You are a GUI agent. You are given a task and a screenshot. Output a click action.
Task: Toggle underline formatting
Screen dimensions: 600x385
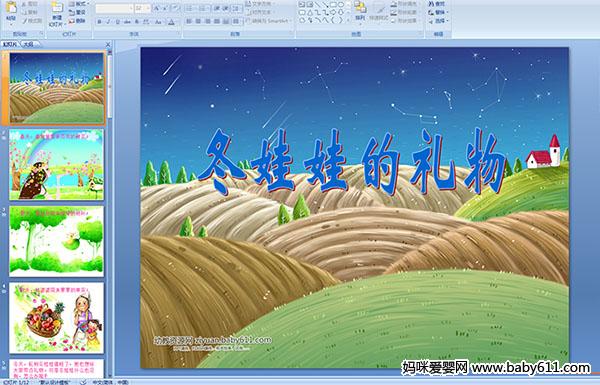[x=117, y=22]
